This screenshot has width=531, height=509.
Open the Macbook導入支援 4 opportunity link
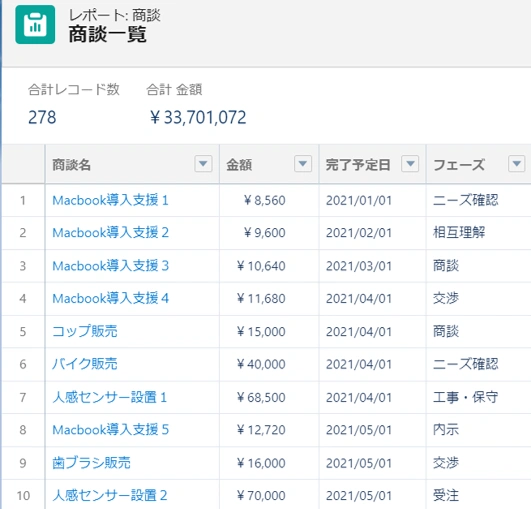110,298
